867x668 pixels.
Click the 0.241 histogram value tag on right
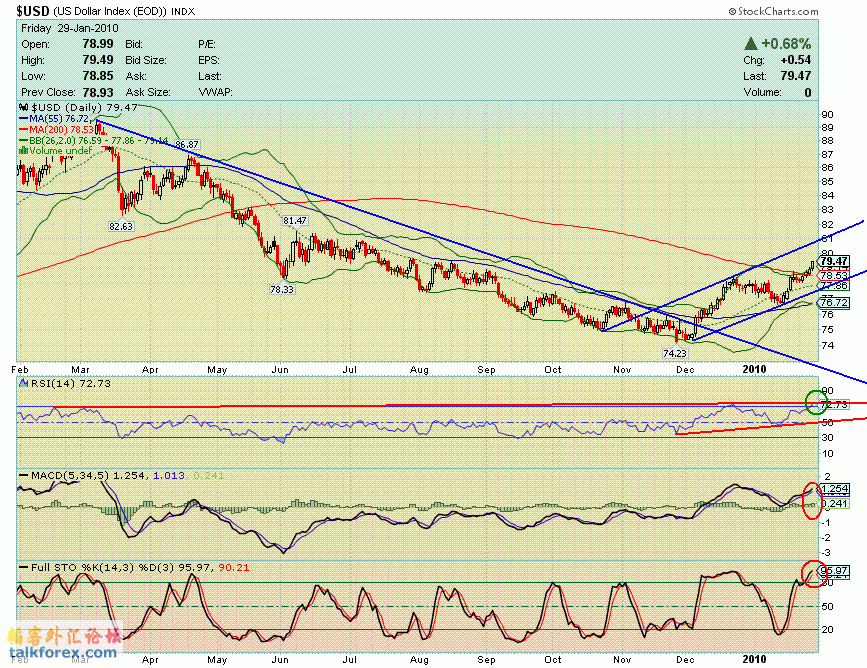pyautogui.click(x=835, y=503)
